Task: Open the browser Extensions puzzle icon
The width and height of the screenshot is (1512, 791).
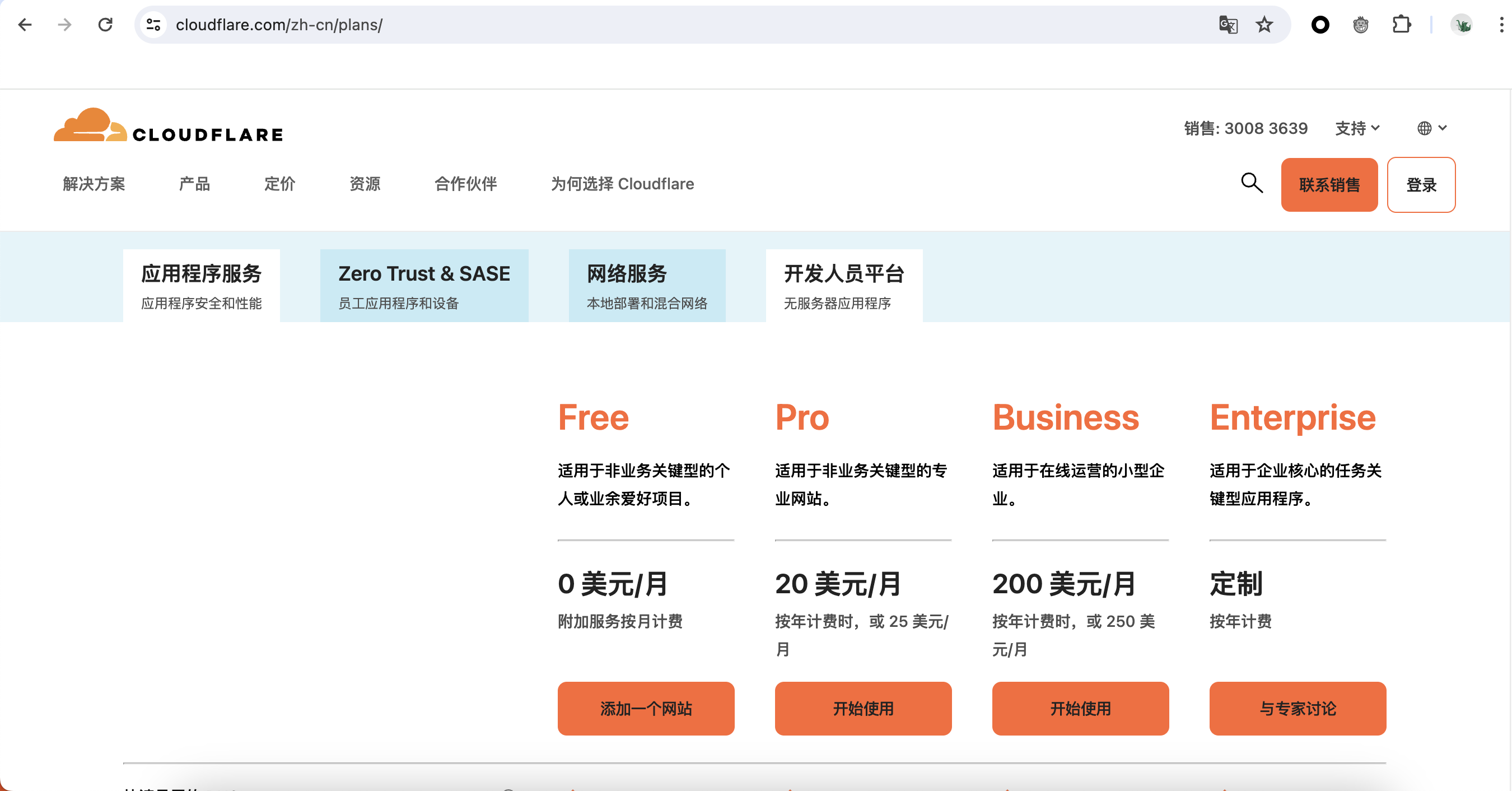Action: pyautogui.click(x=1402, y=25)
